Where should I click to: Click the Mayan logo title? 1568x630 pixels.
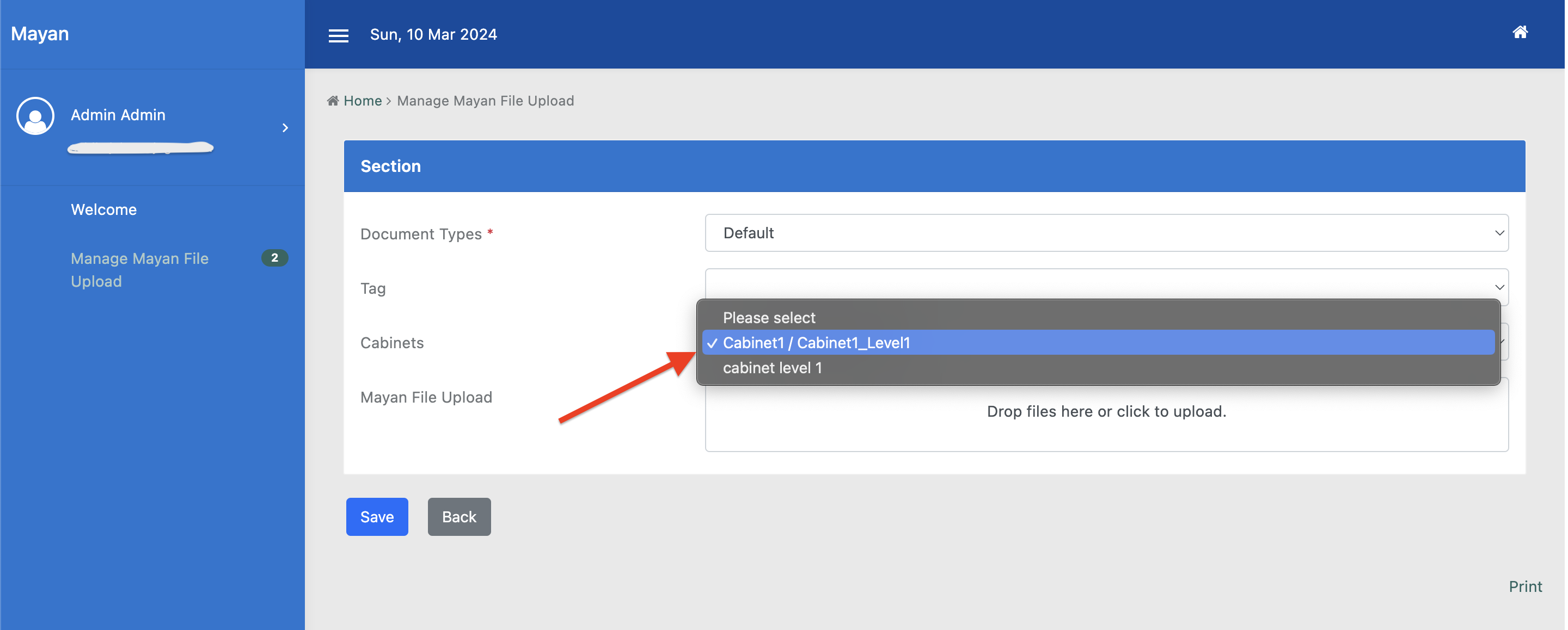(x=40, y=33)
